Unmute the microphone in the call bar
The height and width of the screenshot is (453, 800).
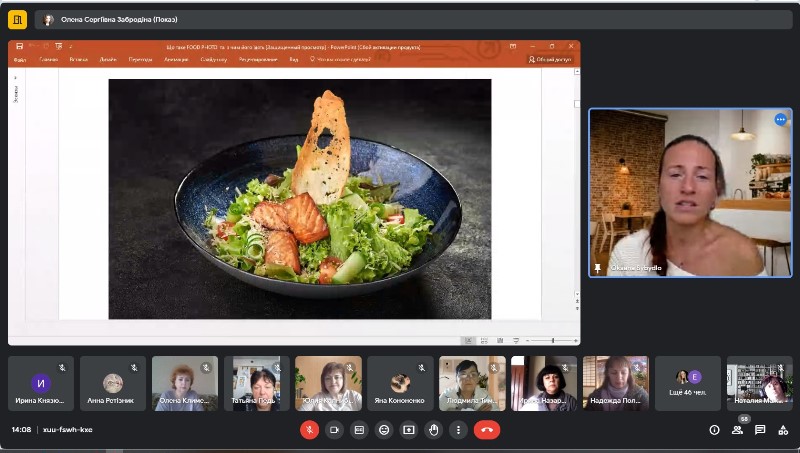(309, 430)
